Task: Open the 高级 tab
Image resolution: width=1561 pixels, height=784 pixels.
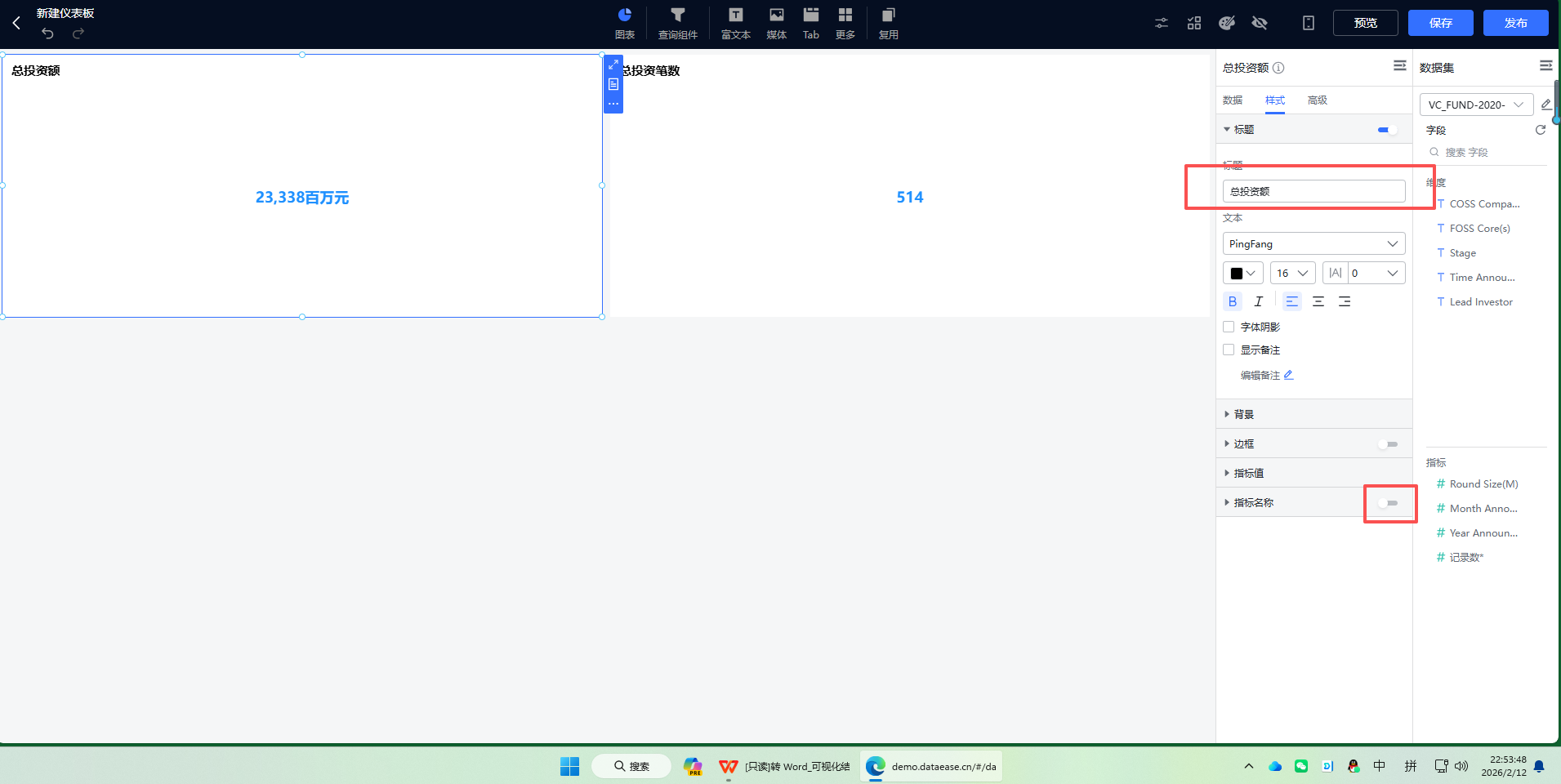Action: 1318,100
